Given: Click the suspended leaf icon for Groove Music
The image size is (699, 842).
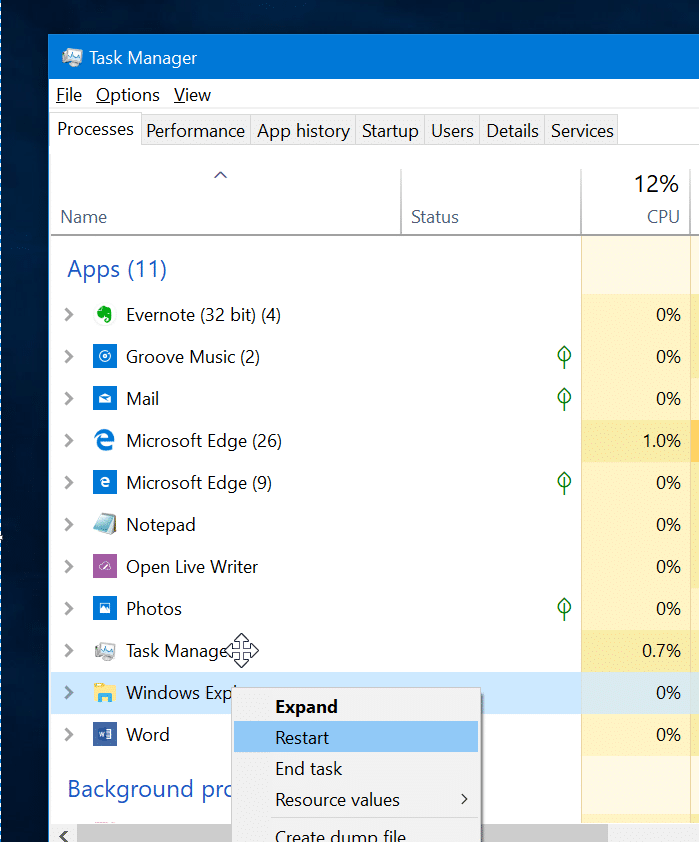Looking at the screenshot, I should (564, 357).
